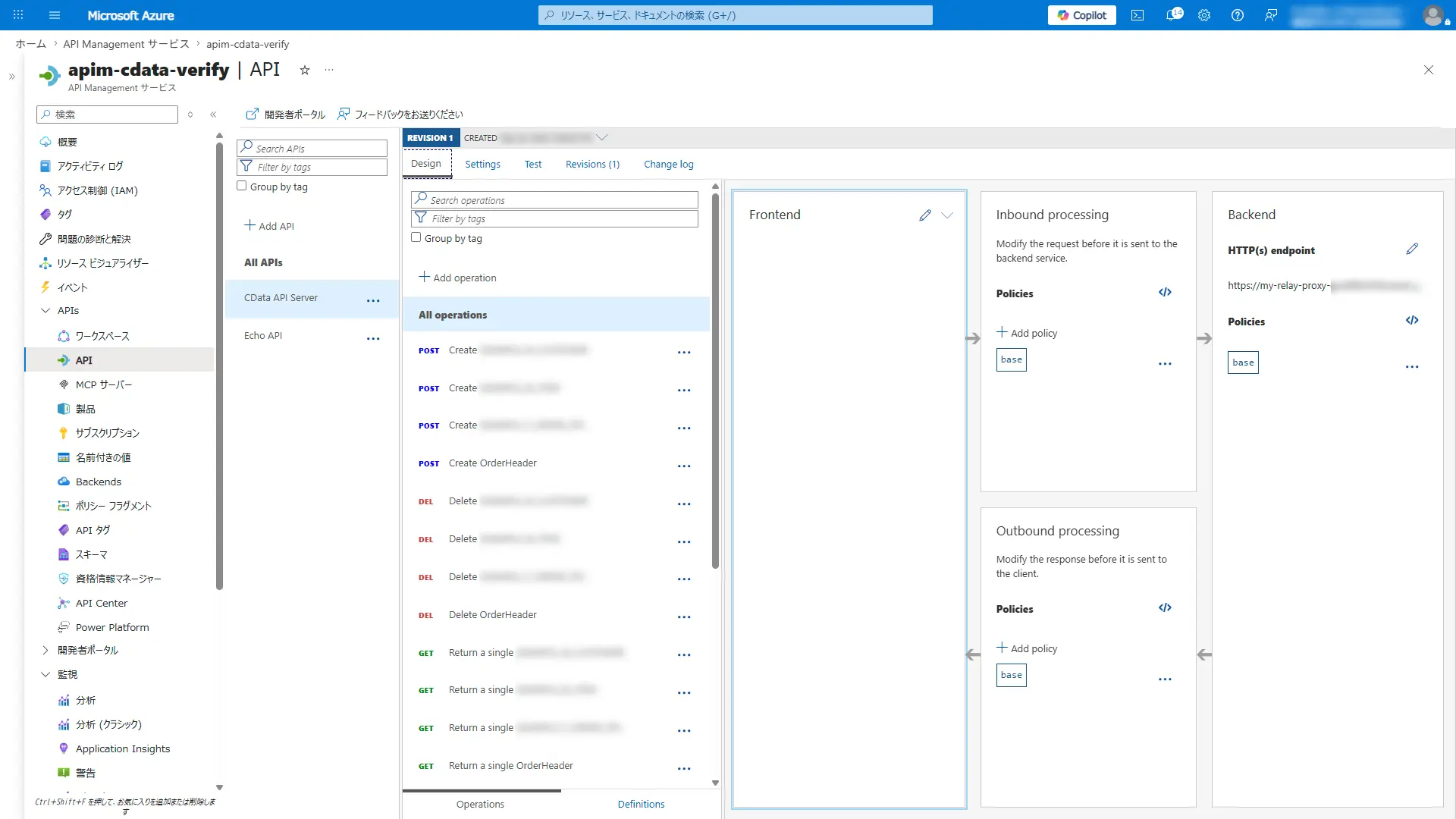Viewport: 1456px width, 819px height.
Task: Open the hamburger navigation menu
Action: (54, 15)
